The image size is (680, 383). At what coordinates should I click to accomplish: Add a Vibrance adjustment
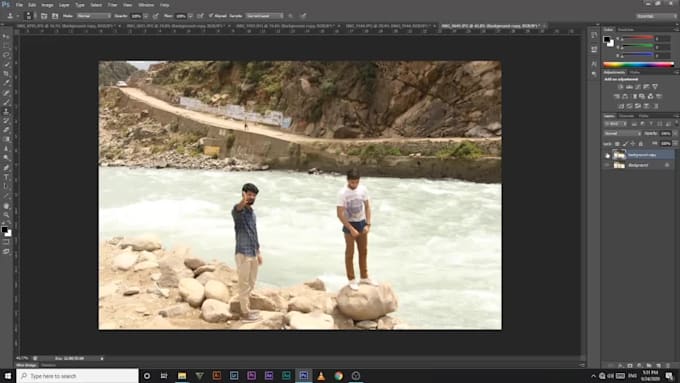click(655, 87)
